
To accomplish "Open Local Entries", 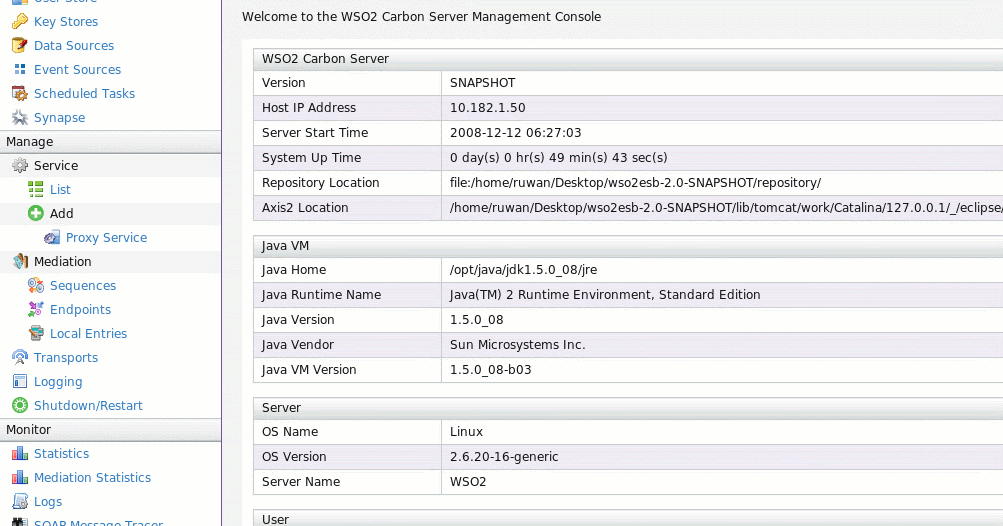I will click(88, 333).
